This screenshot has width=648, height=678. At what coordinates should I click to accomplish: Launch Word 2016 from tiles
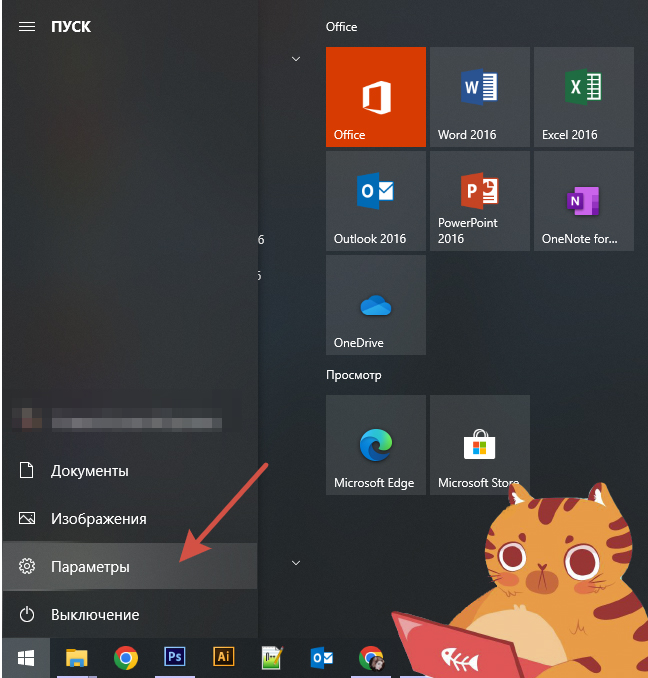tap(479, 96)
